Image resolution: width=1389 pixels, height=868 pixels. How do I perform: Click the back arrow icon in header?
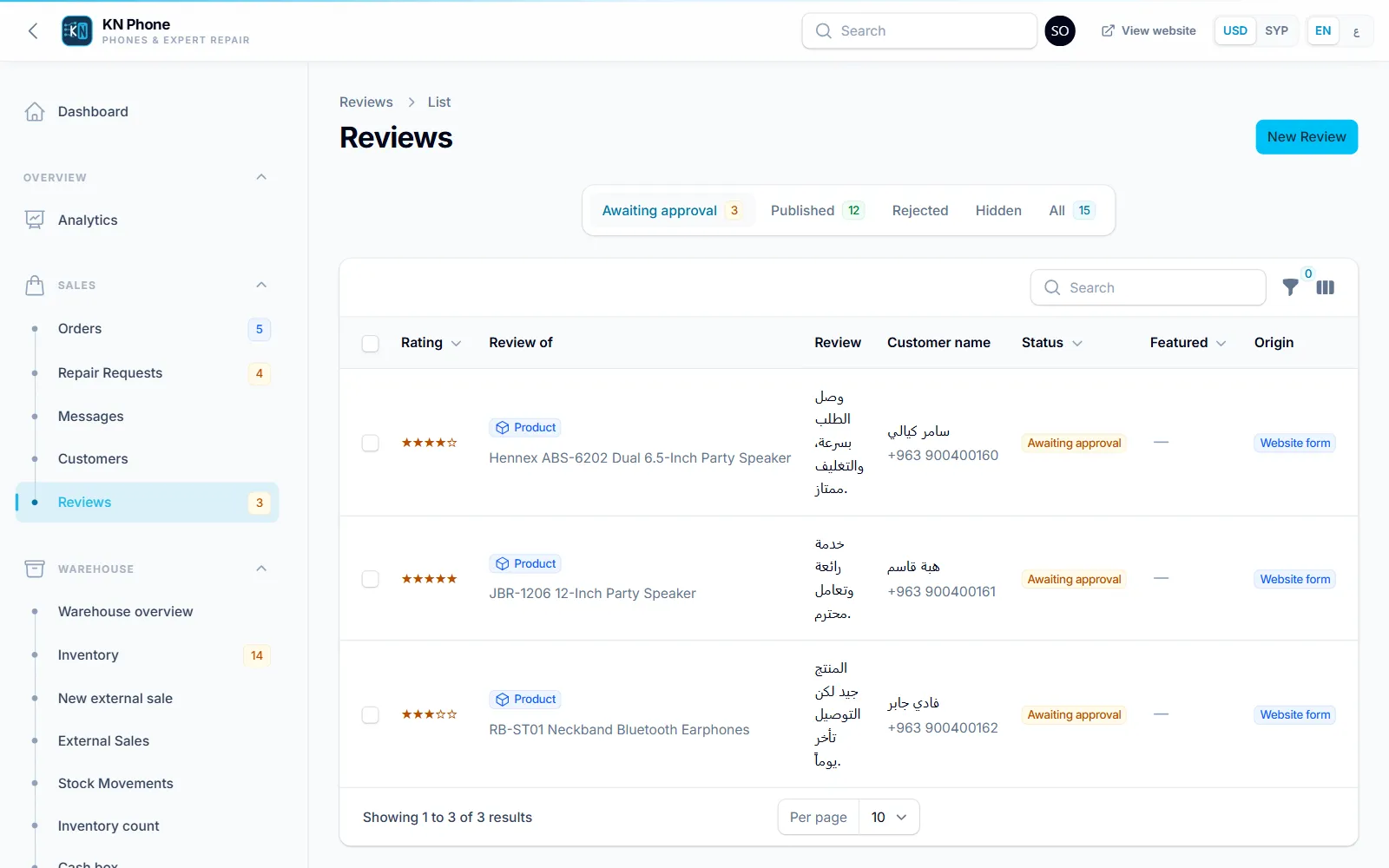pos(33,31)
